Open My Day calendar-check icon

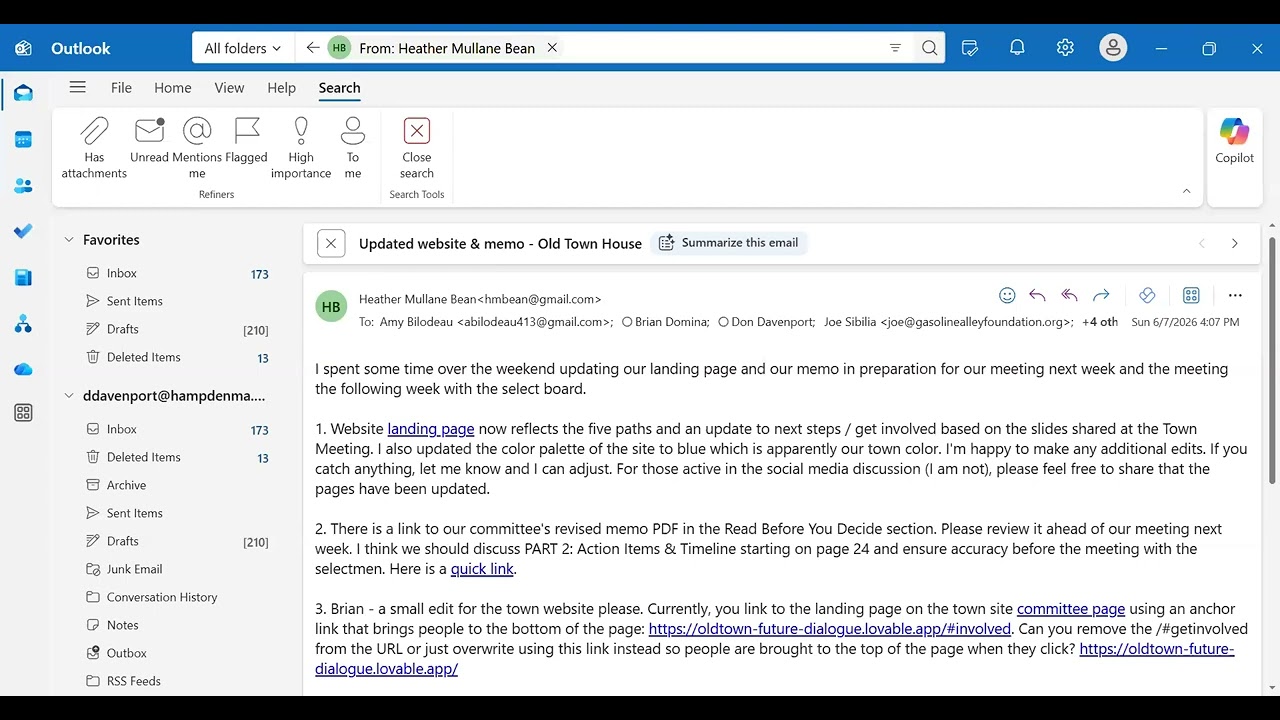tap(969, 48)
